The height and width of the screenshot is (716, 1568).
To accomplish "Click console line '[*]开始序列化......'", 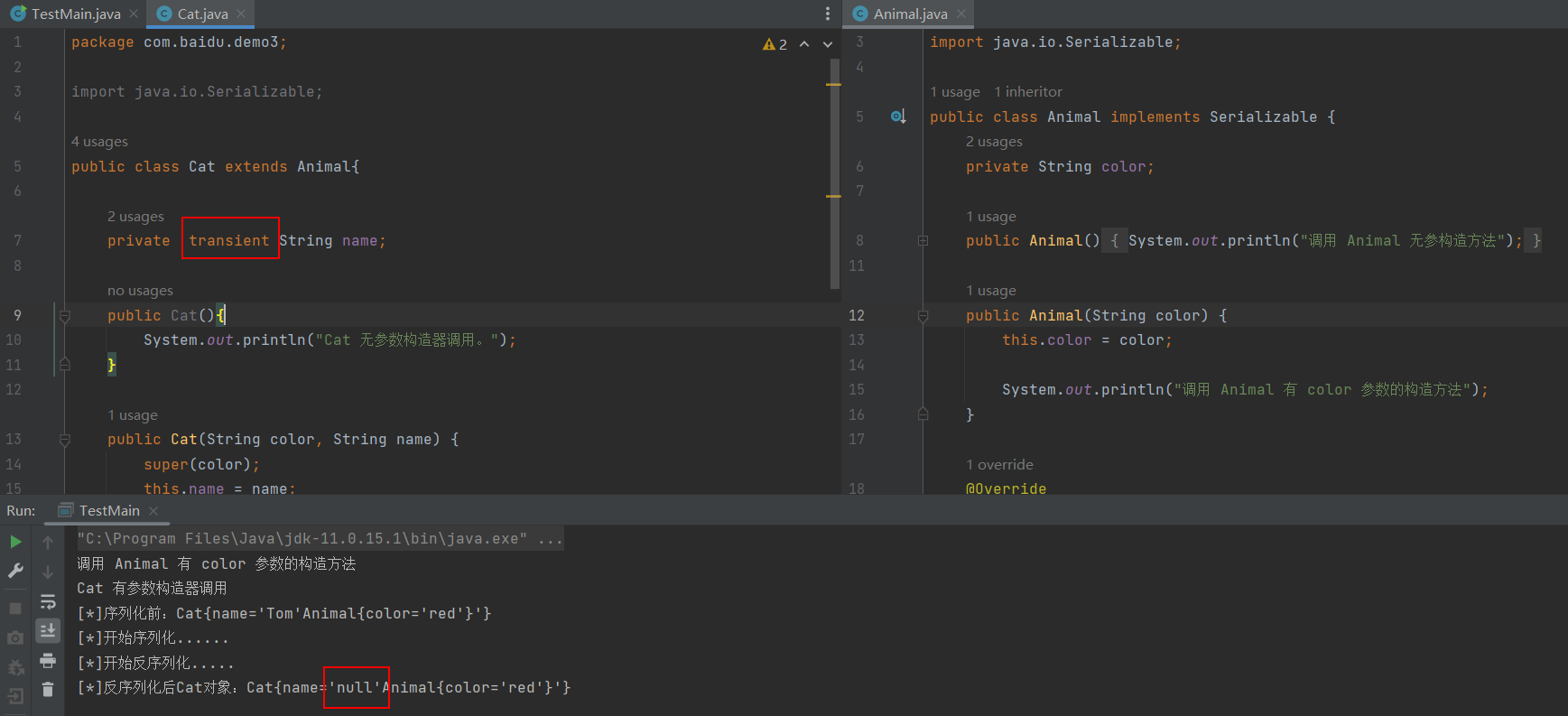I will pyautogui.click(x=153, y=638).
